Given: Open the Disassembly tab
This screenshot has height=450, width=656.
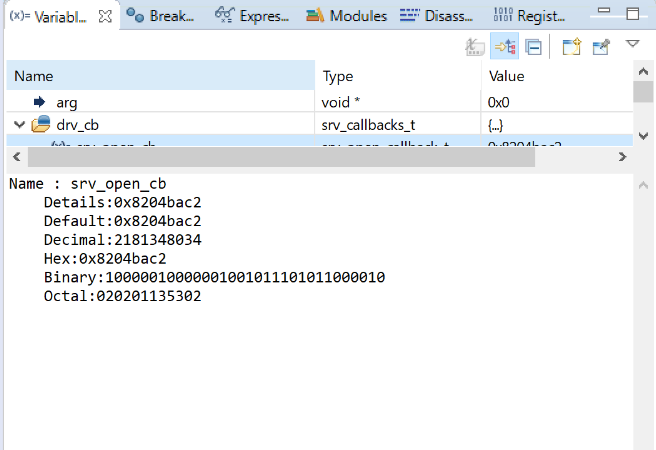Looking at the screenshot, I should (x=436, y=16).
